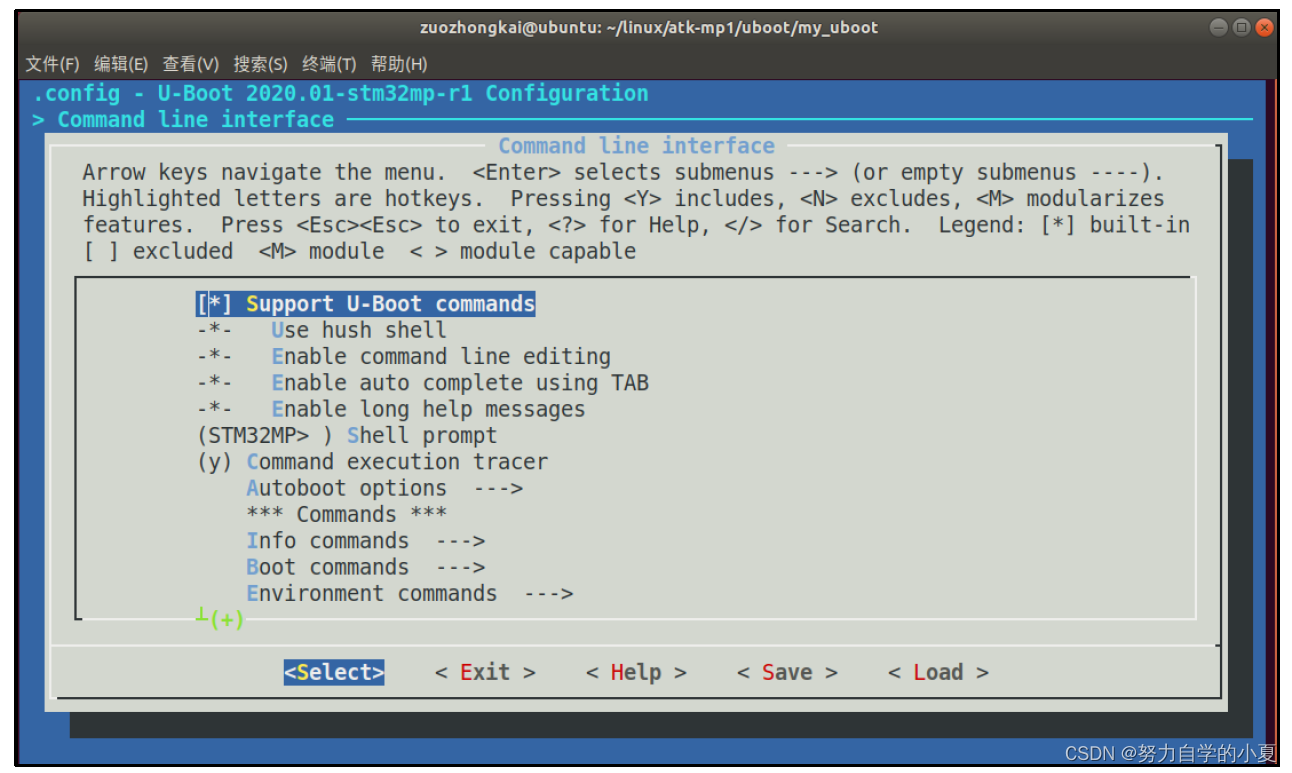Maximize the terminal window
This screenshot has width=1292, height=773.
pos(1241,27)
